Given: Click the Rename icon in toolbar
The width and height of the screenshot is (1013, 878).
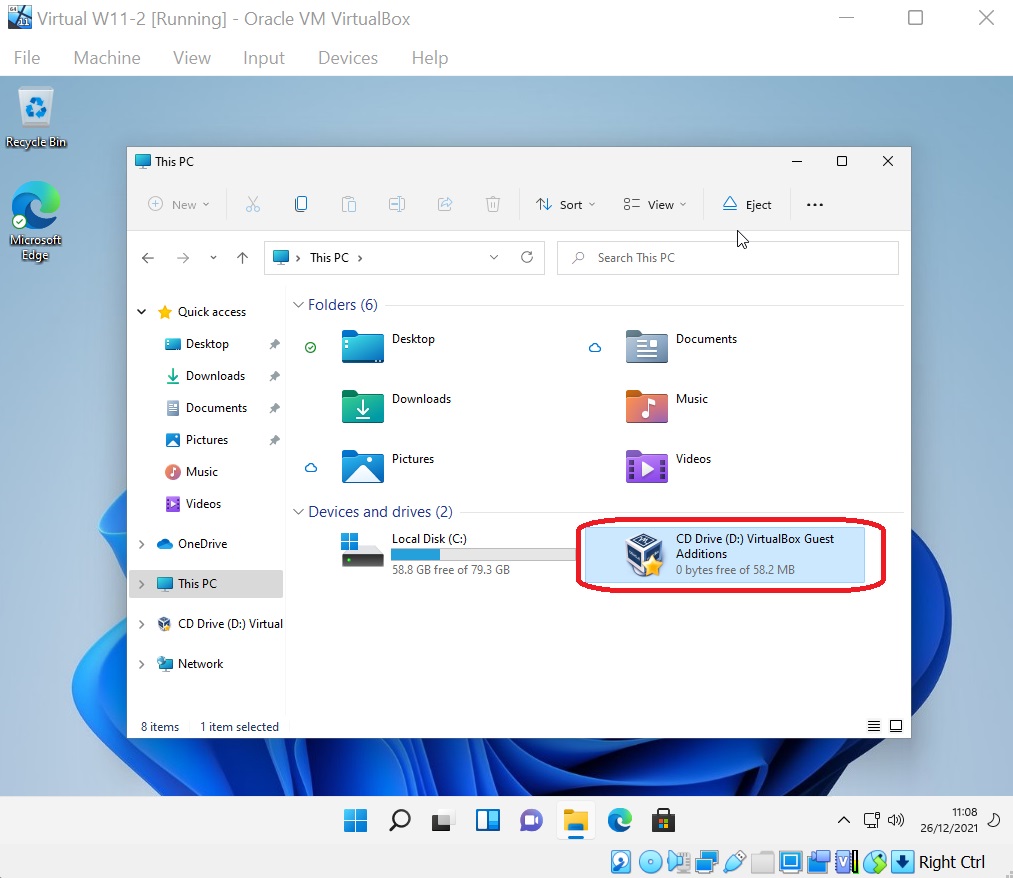Looking at the screenshot, I should pos(397,205).
